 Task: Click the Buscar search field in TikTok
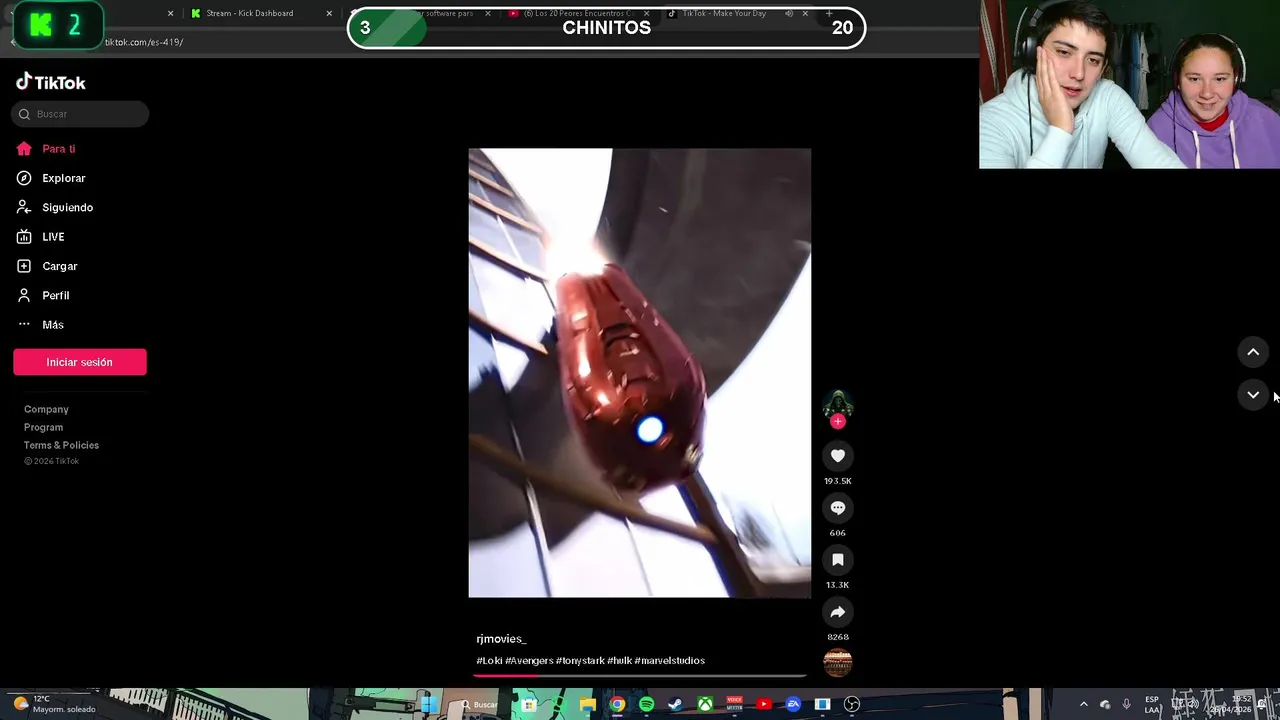80,114
